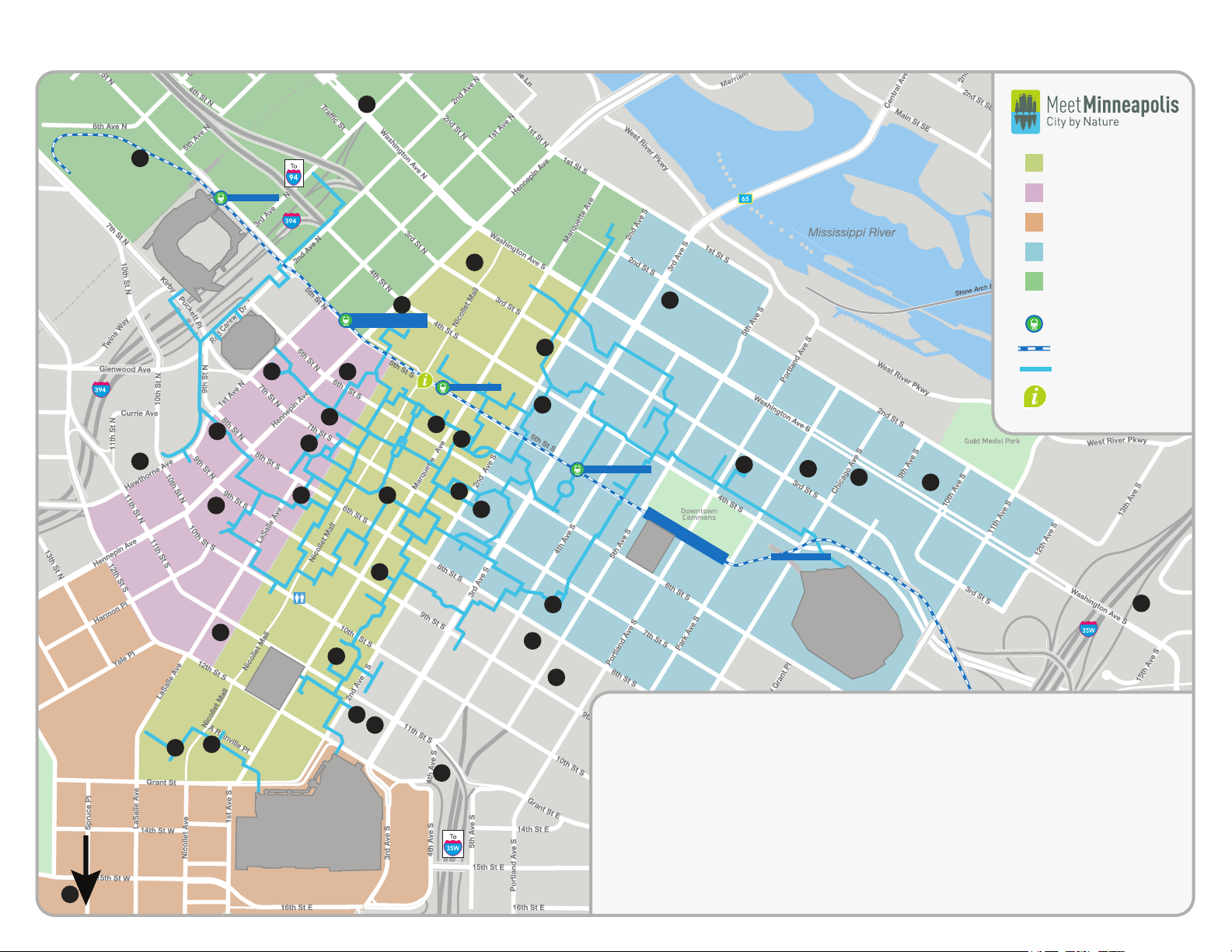Viewport: 1232px width, 952px height.
Task: Click the '14th St W' street label
Action: click(x=158, y=831)
